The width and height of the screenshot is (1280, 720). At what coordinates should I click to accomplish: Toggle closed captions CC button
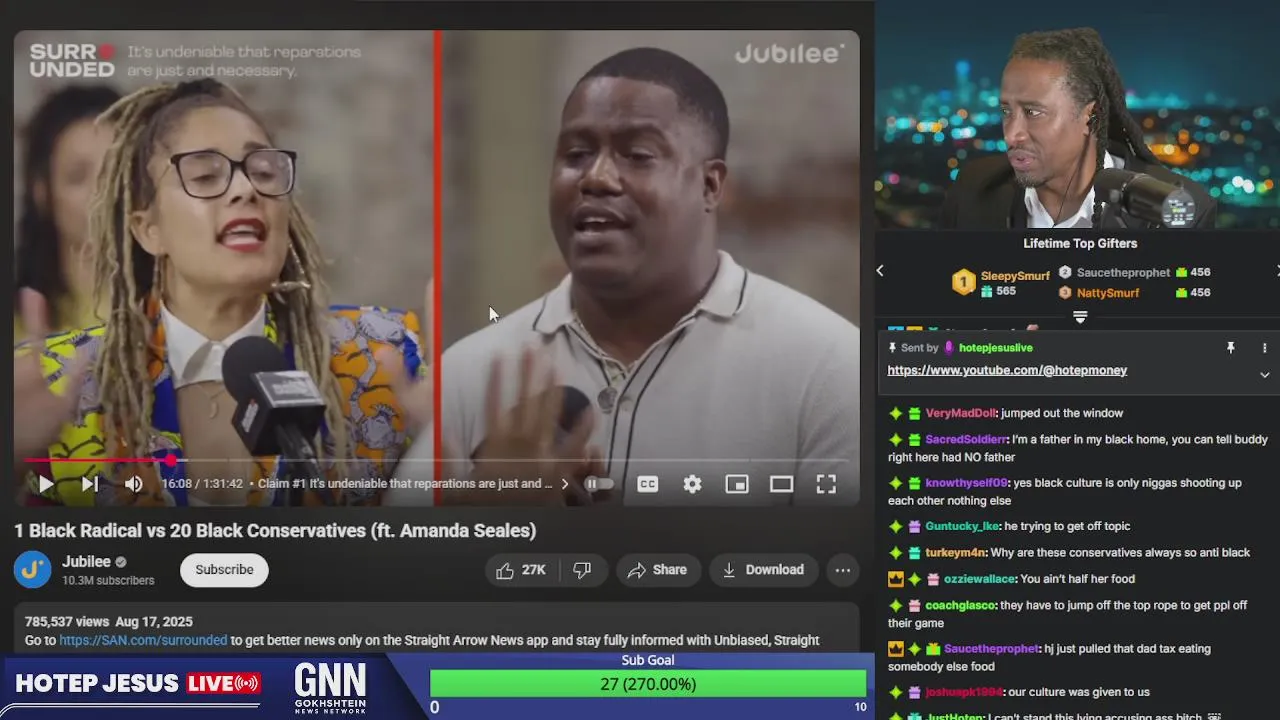point(648,484)
